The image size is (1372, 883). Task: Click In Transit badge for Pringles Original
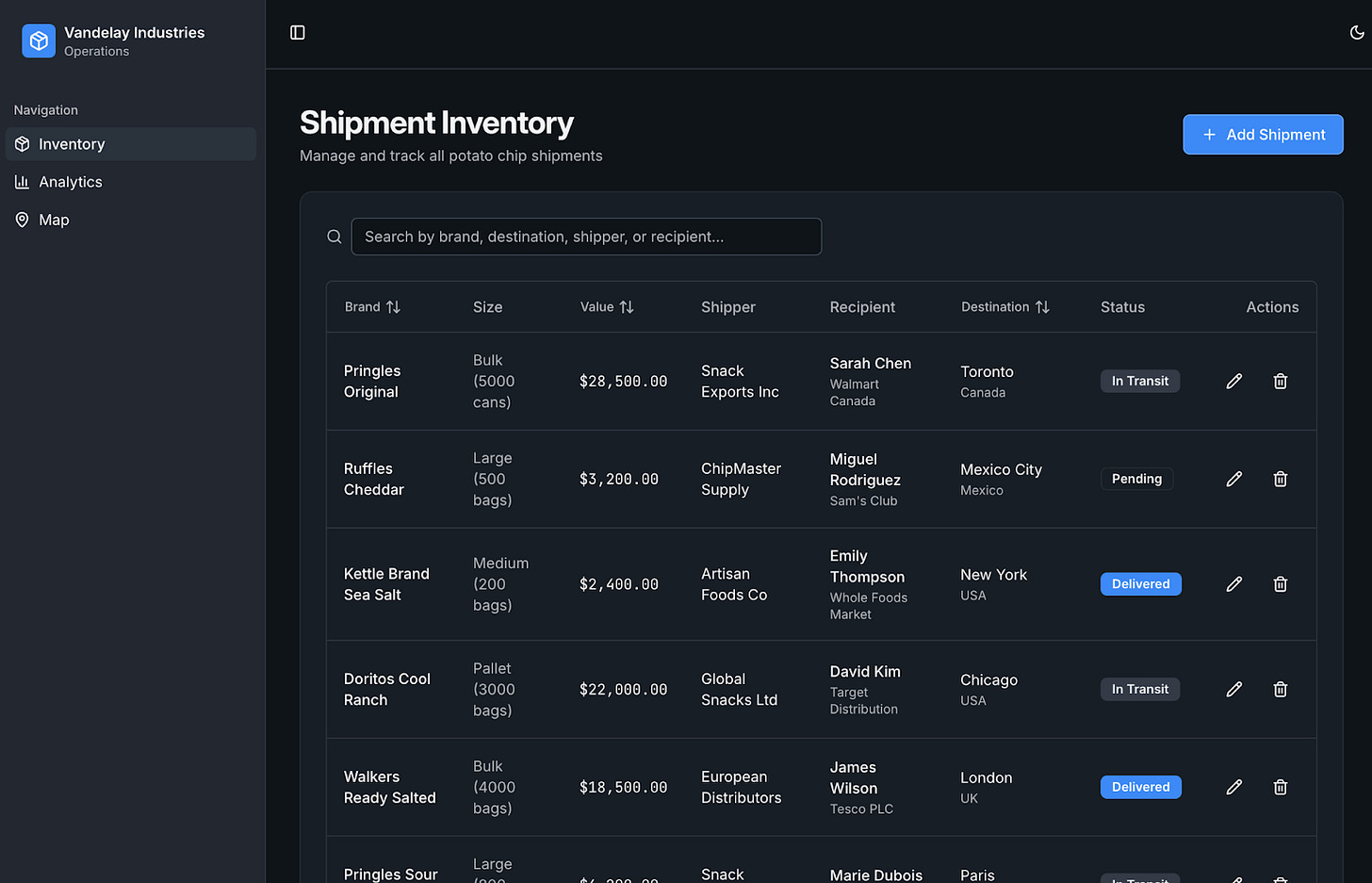[1140, 382]
